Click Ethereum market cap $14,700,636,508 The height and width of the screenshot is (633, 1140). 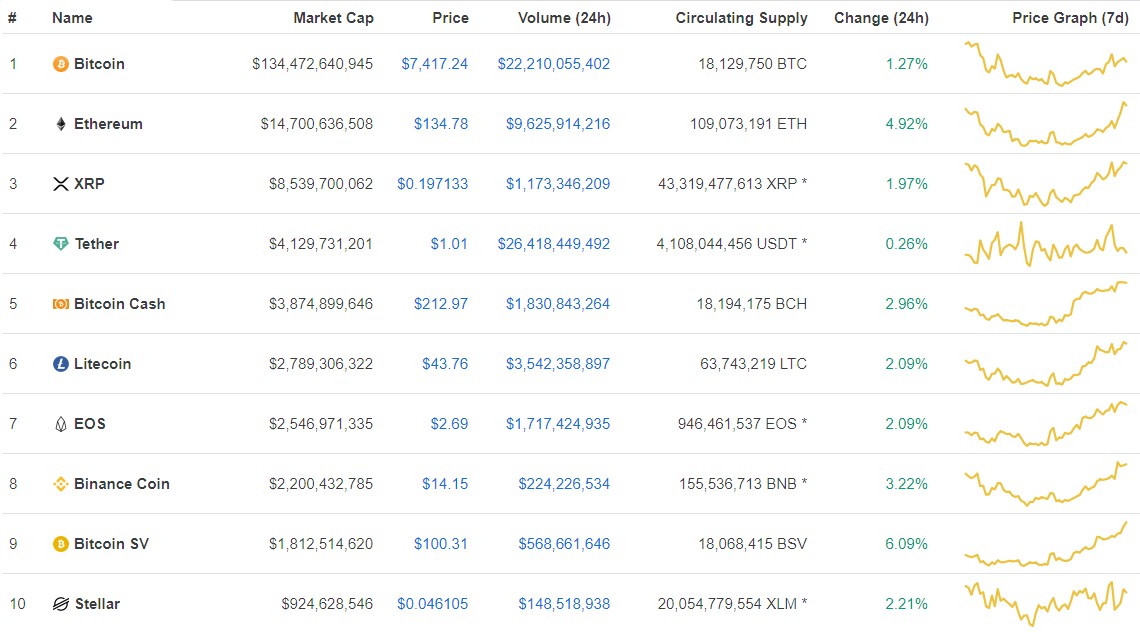pos(317,124)
